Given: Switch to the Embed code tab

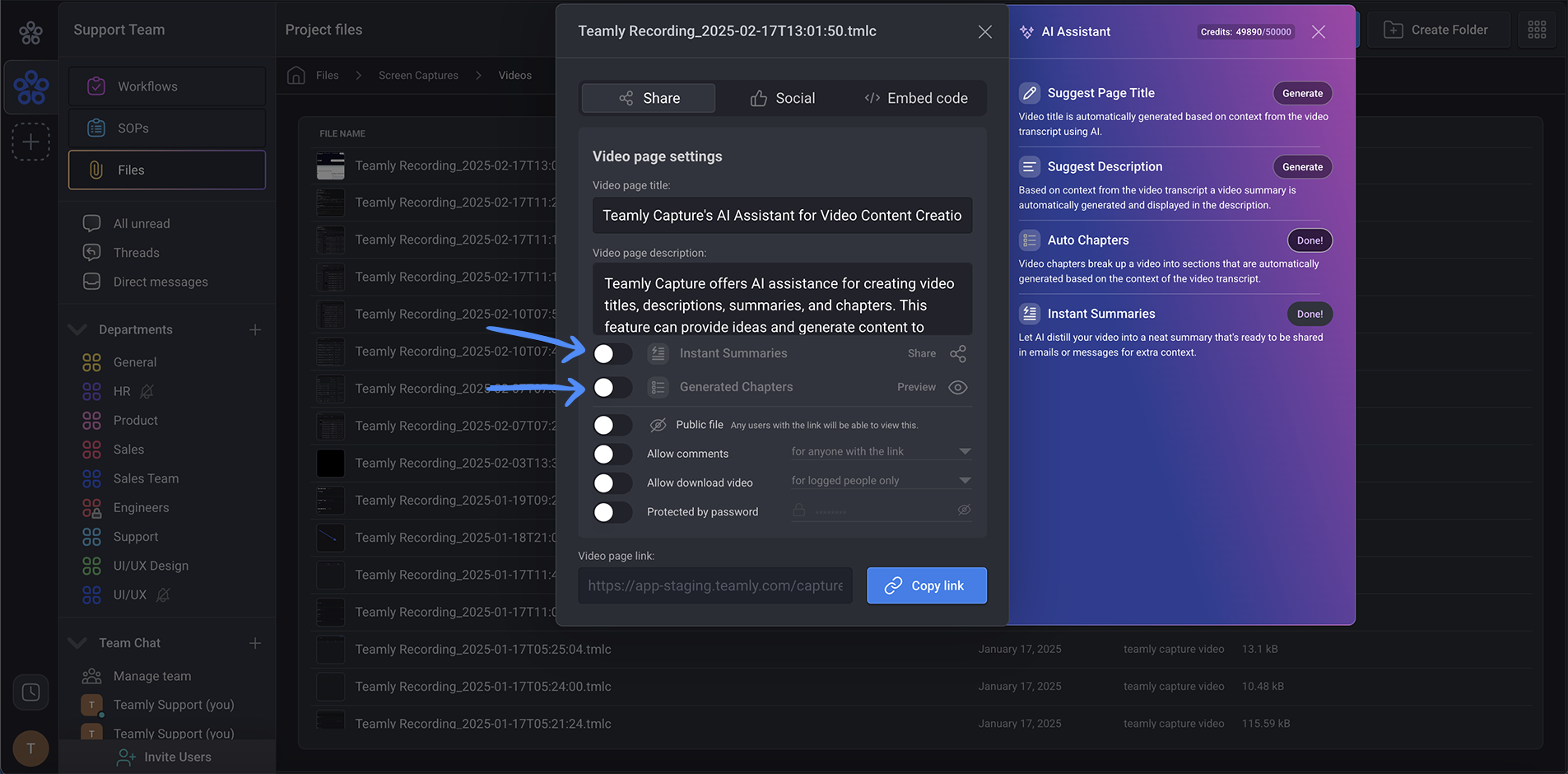Looking at the screenshot, I should click(916, 98).
